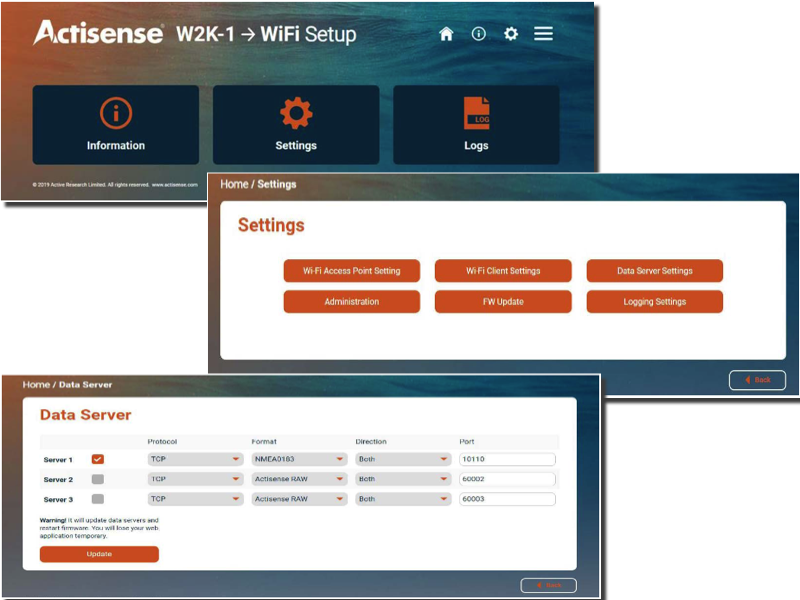Open Server 3 Direction dropdown
This screenshot has height=600, width=800.
[404, 499]
